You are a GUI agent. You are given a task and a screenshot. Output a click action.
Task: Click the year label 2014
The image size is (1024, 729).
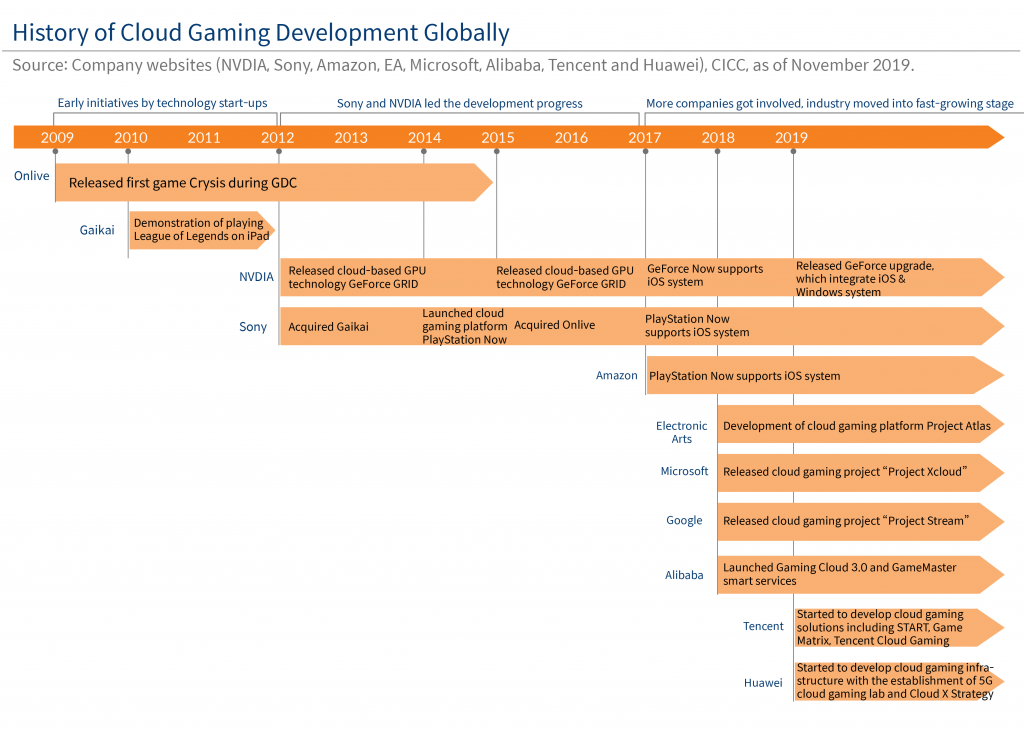[424, 138]
